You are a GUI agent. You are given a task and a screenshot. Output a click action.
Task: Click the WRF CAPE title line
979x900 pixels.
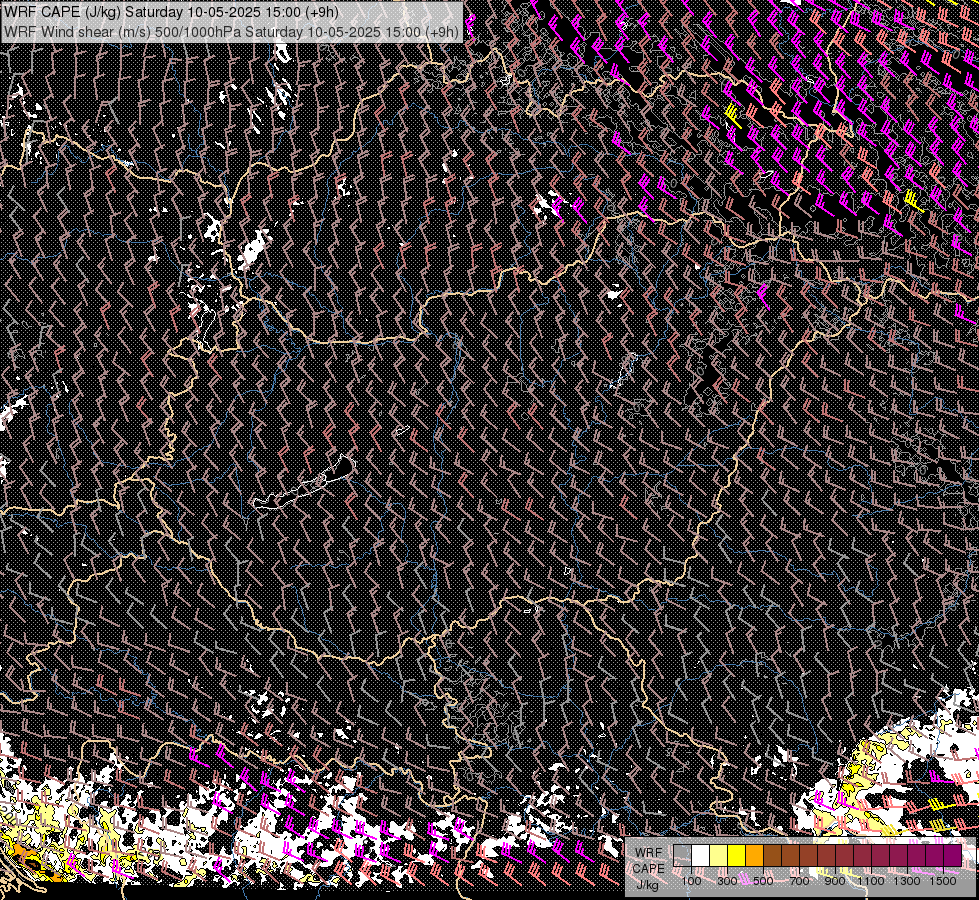[x=171, y=12]
